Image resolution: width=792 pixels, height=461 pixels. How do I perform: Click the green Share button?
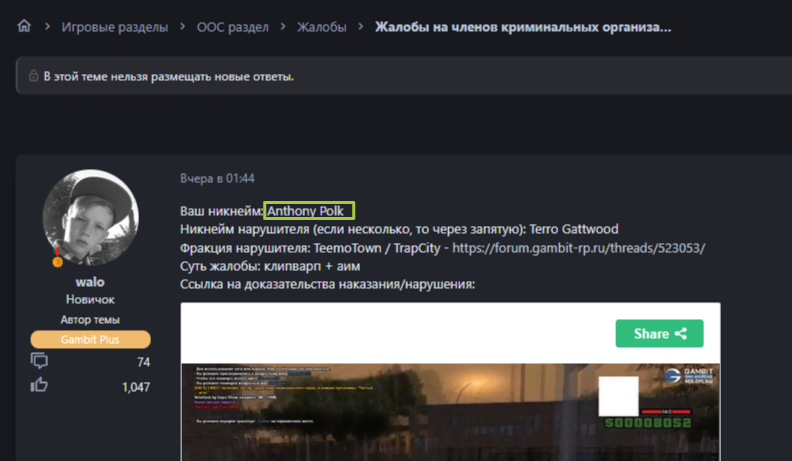(659, 333)
